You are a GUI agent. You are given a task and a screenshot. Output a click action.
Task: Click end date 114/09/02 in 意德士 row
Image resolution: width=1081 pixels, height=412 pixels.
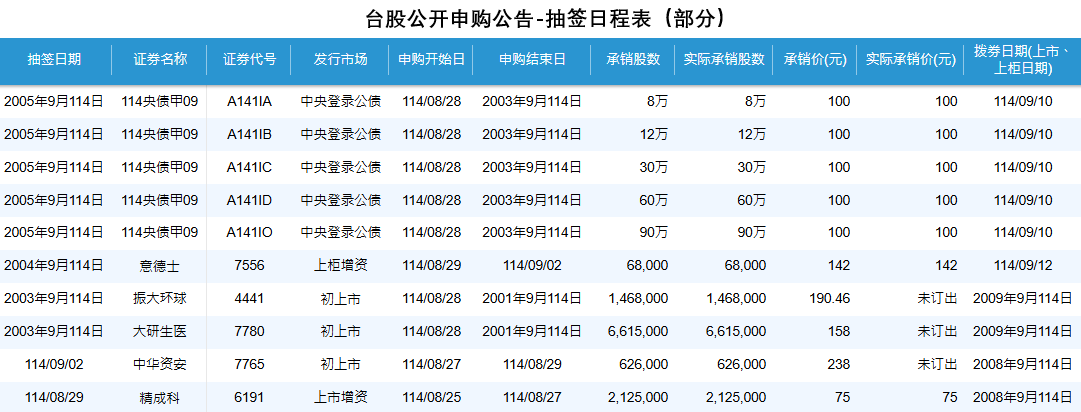(x=532, y=266)
